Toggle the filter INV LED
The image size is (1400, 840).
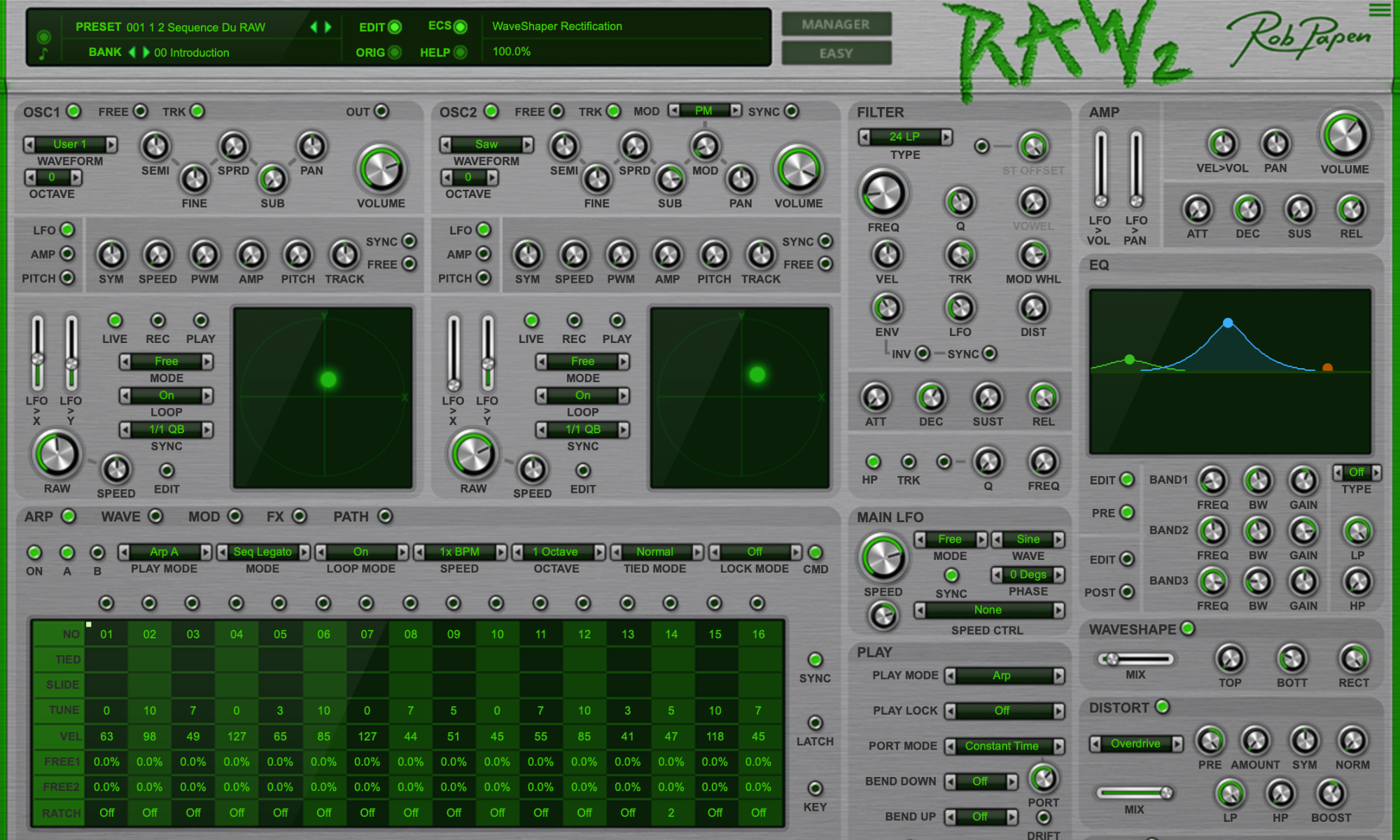(x=923, y=353)
